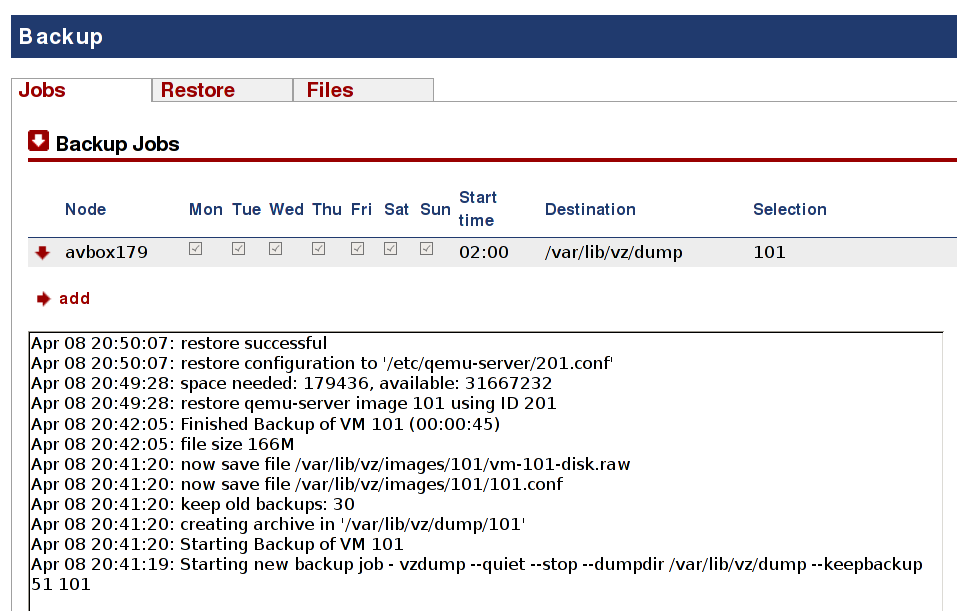Open the avbox179 row red arrow menu

pyautogui.click(x=42, y=253)
